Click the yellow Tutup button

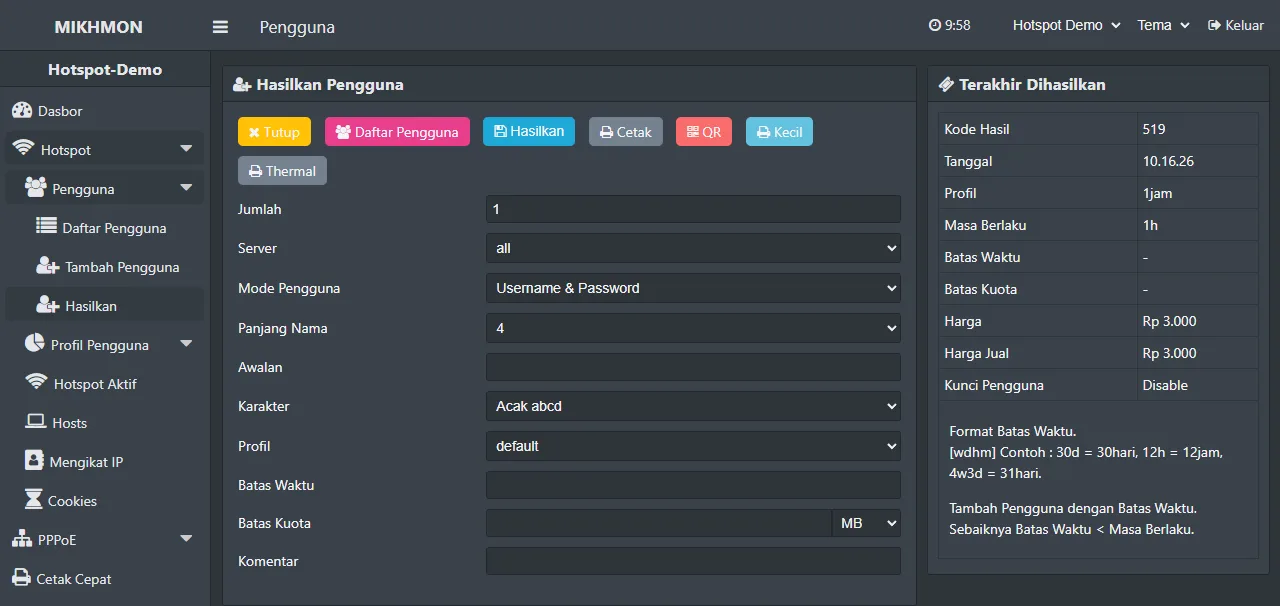274,132
